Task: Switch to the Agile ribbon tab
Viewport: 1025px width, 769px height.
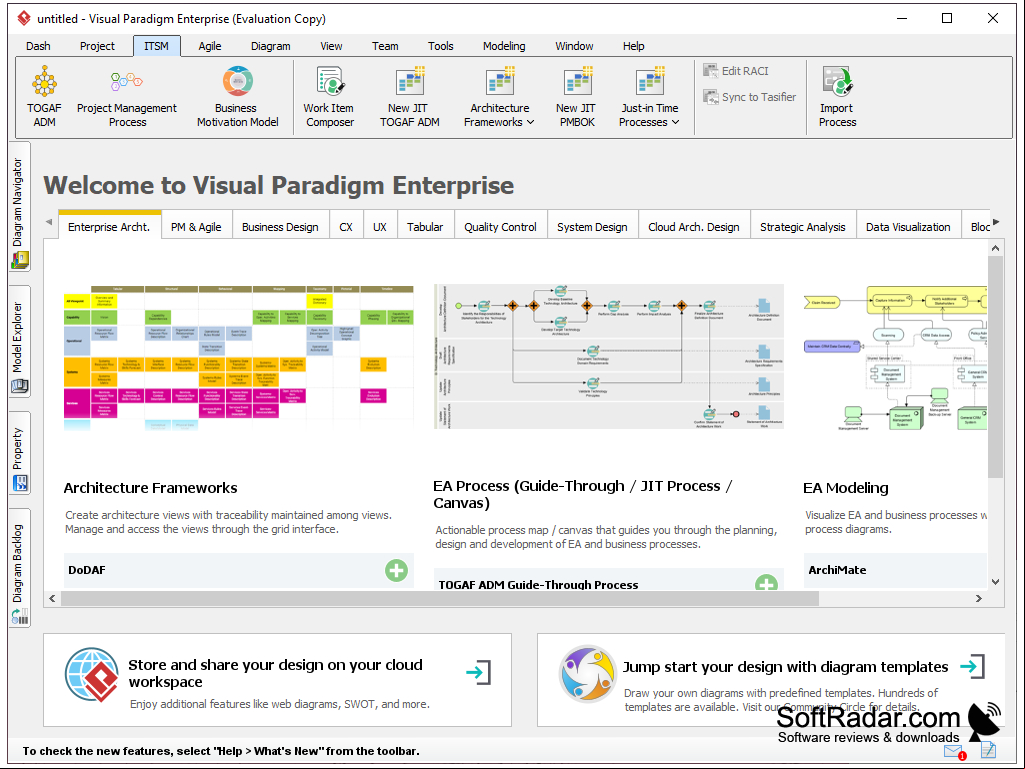Action: tap(210, 46)
